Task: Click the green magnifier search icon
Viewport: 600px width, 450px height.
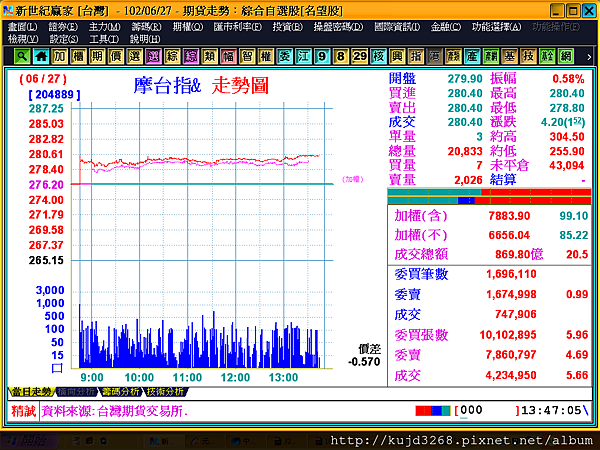Action: [x=22, y=56]
